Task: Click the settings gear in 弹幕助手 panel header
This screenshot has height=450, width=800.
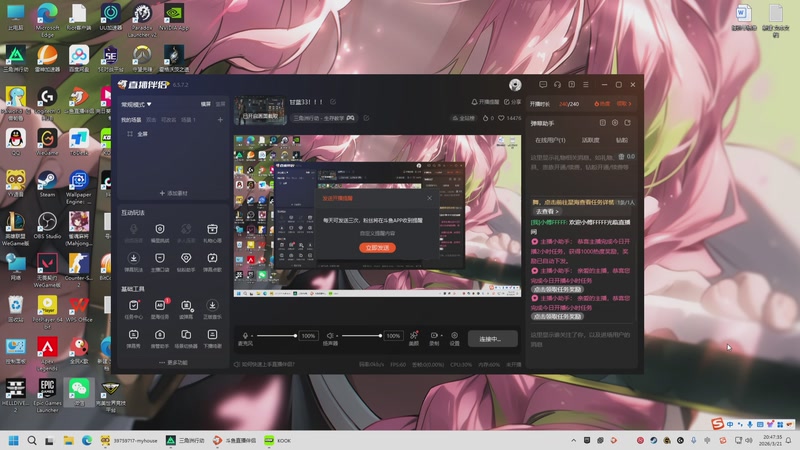Action: (x=615, y=123)
